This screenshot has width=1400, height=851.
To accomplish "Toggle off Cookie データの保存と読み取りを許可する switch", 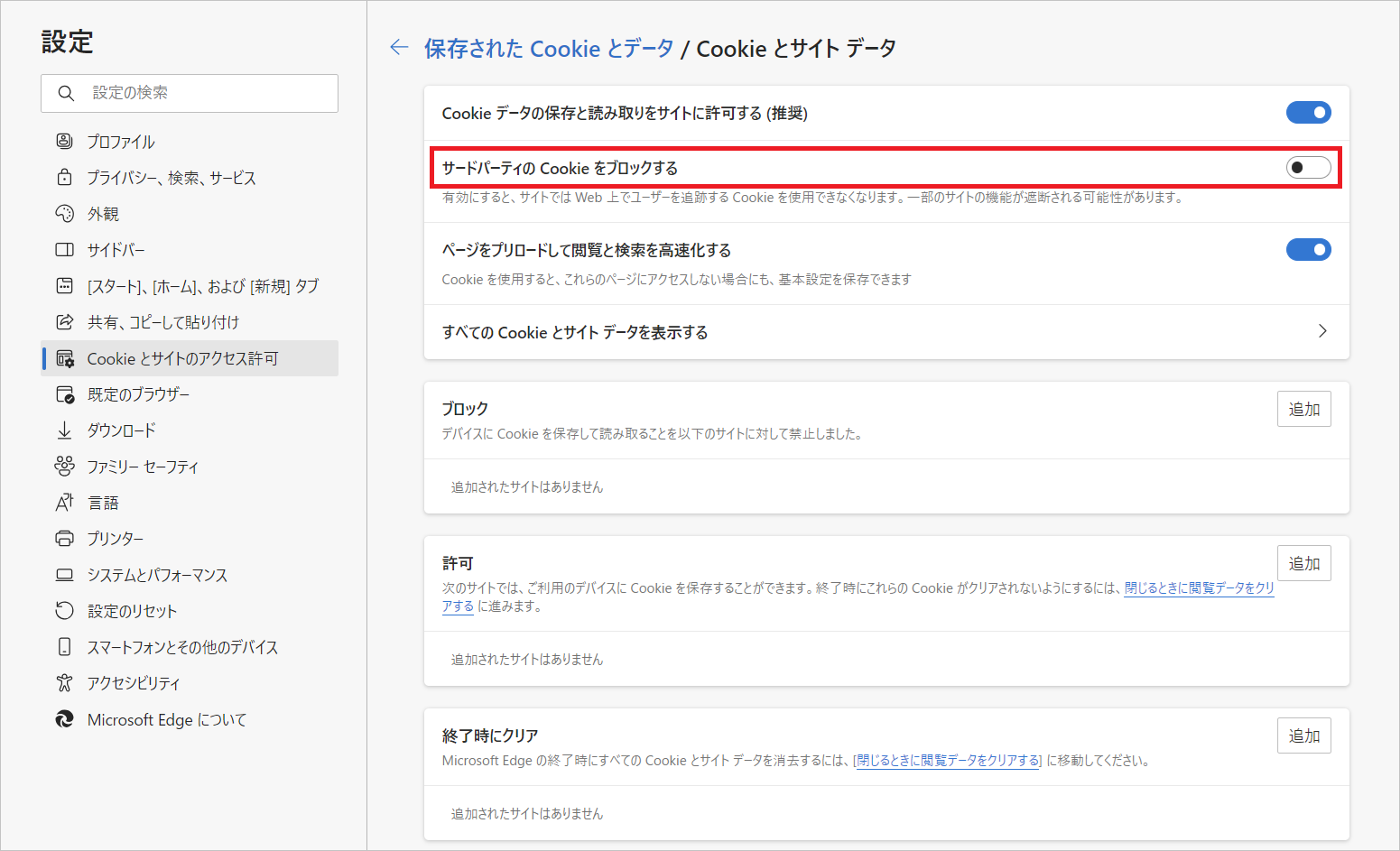I will pos(1308,113).
